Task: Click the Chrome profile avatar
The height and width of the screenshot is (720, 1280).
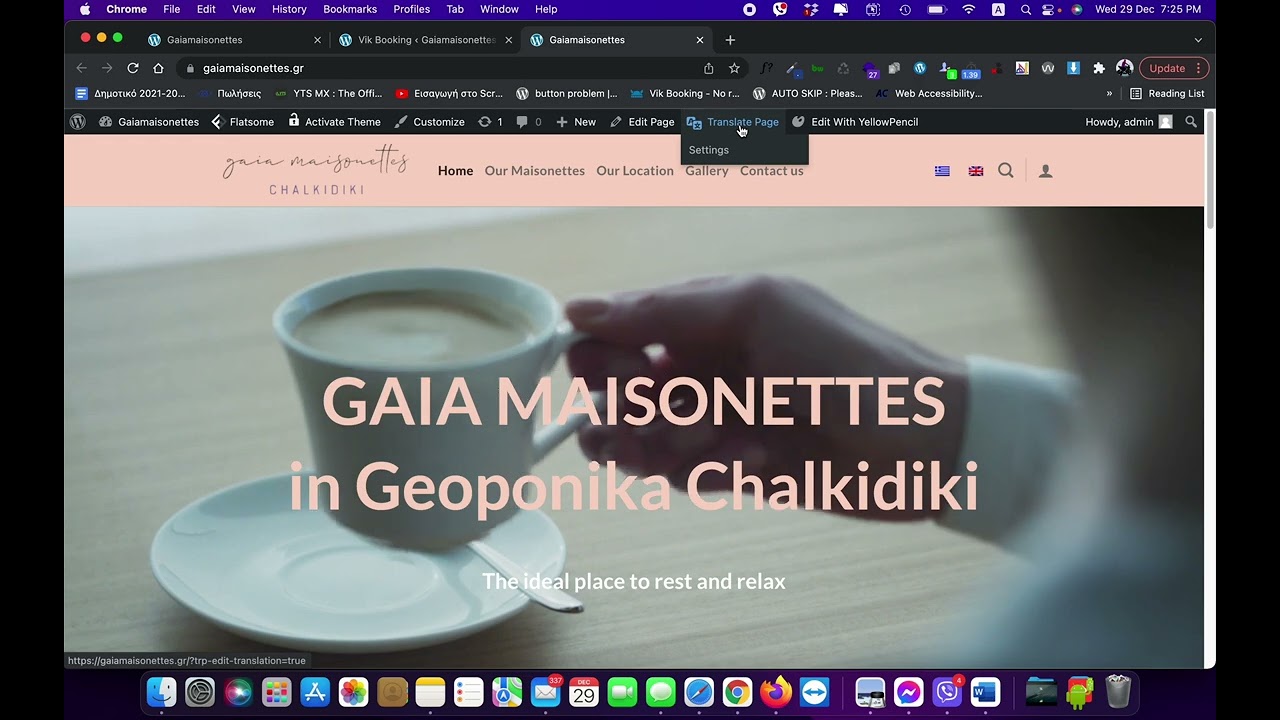Action: (x=1125, y=68)
